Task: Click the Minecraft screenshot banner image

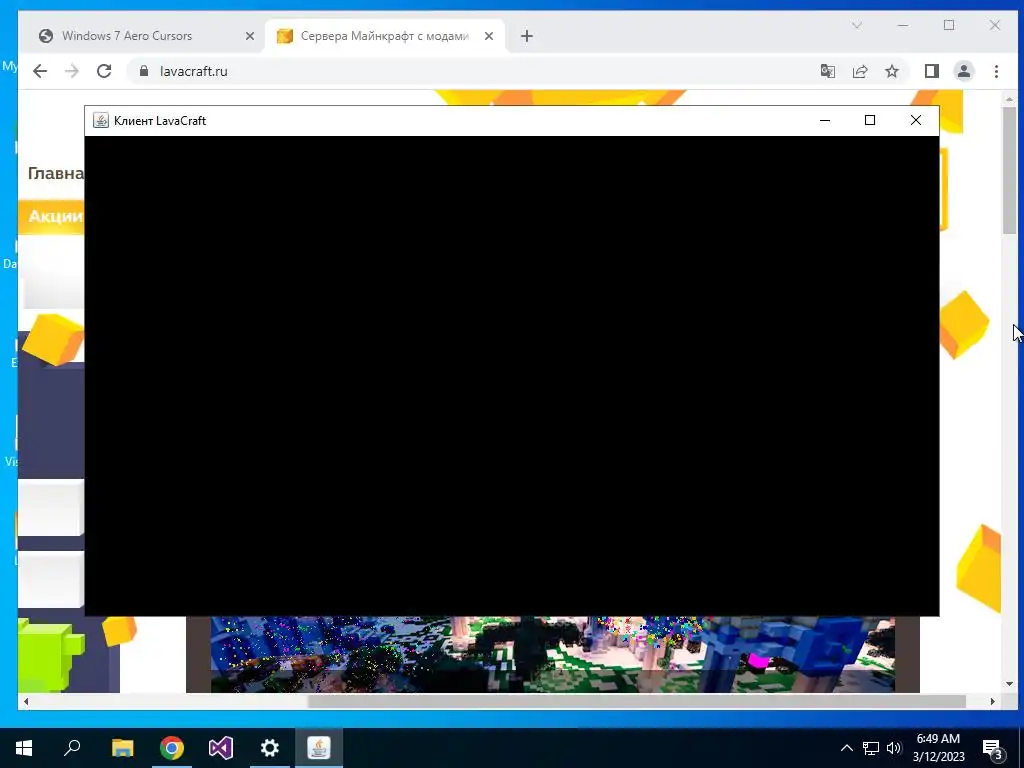Action: pyautogui.click(x=552, y=654)
